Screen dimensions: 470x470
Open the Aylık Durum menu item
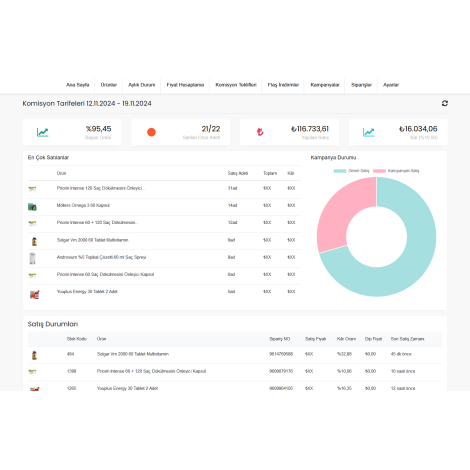pyautogui.click(x=142, y=85)
